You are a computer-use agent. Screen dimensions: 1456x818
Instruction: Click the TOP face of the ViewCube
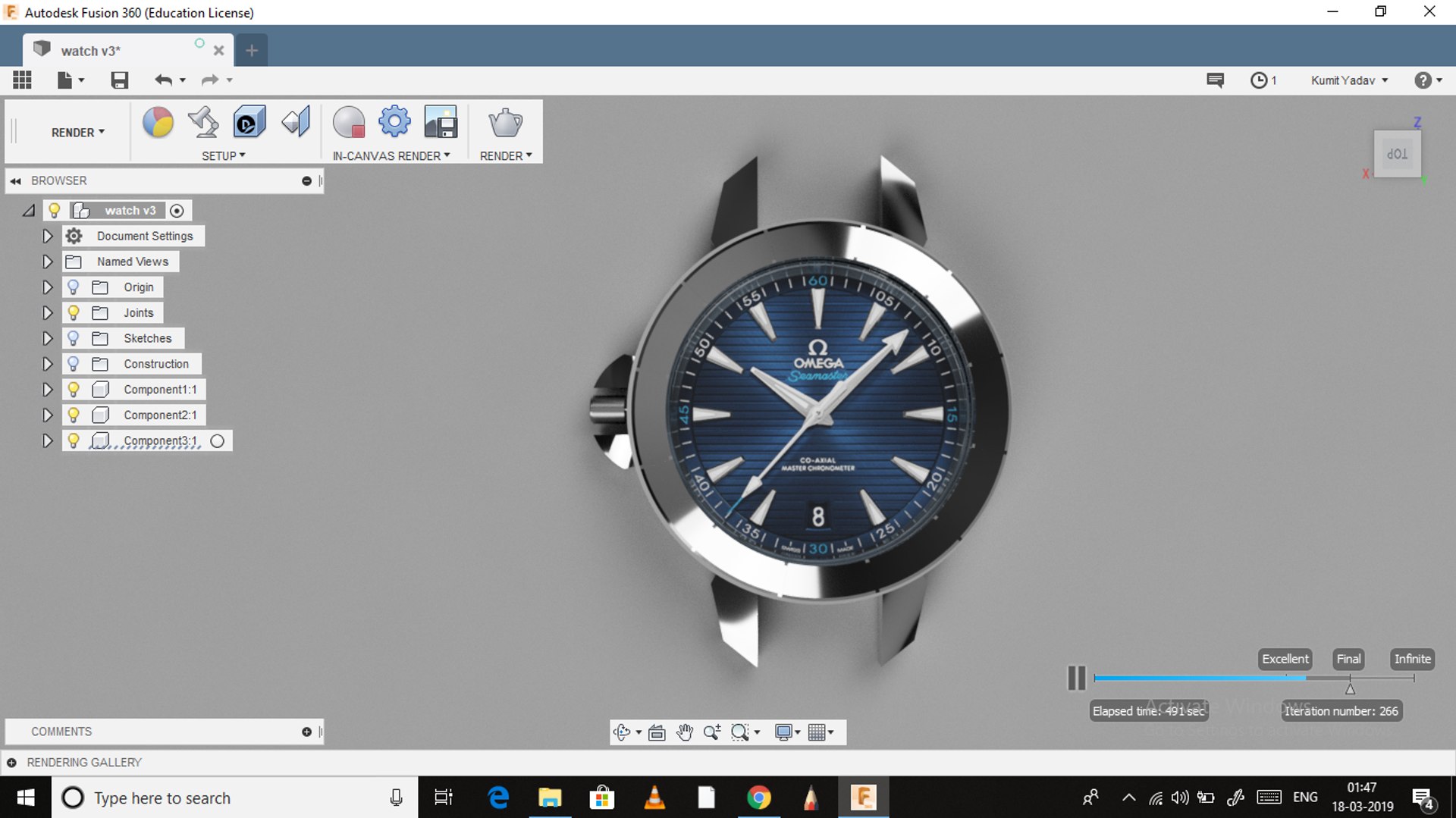pyautogui.click(x=1398, y=154)
